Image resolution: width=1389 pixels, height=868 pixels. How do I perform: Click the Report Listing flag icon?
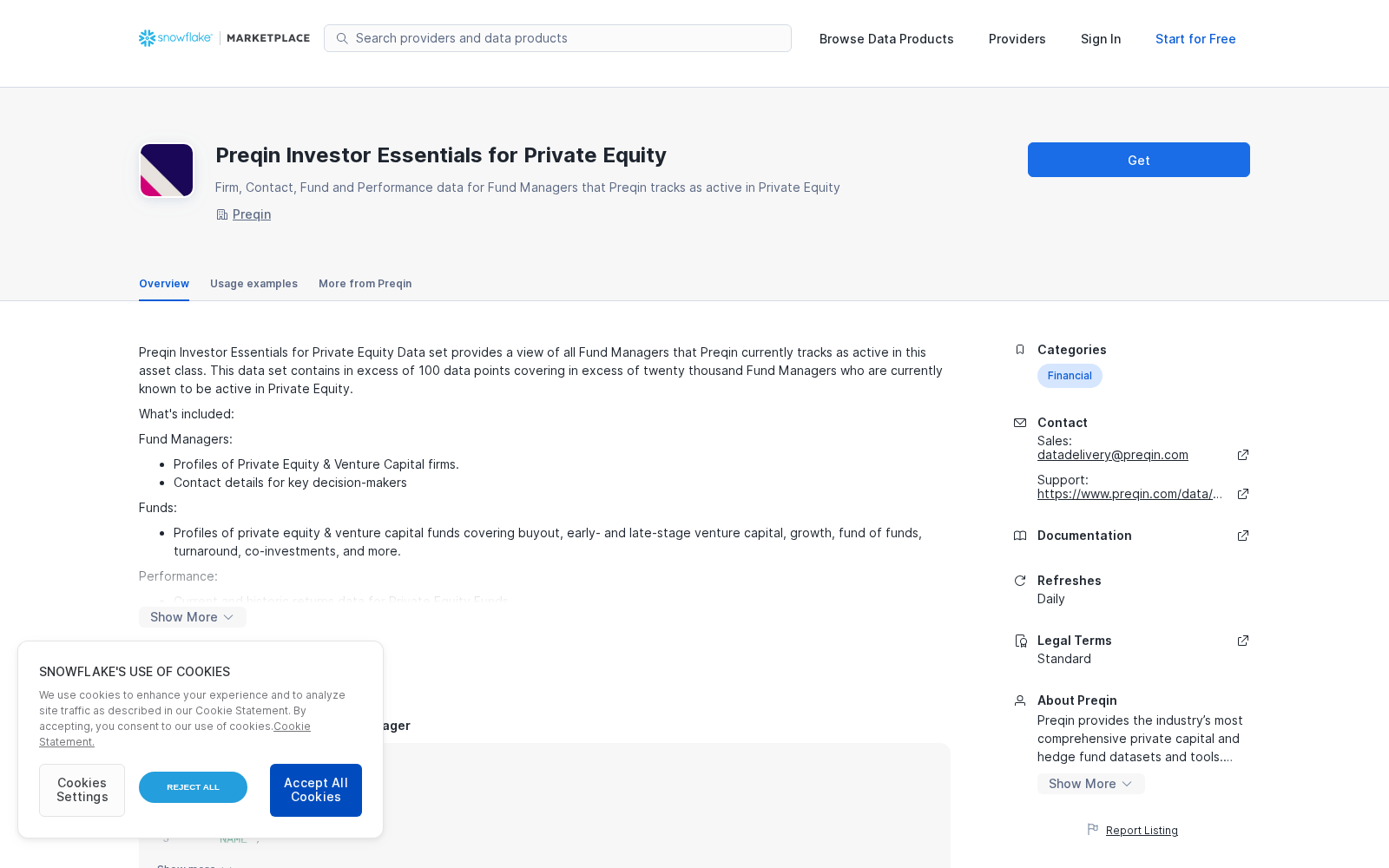[1093, 830]
